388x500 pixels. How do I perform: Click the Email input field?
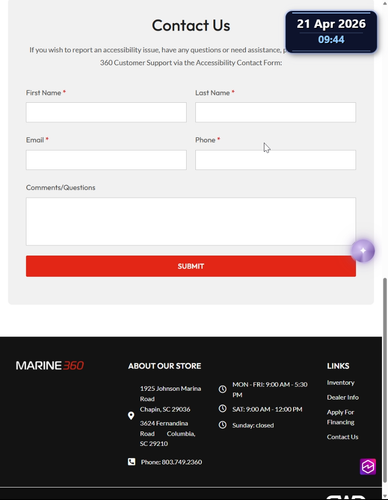pyautogui.click(x=106, y=160)
